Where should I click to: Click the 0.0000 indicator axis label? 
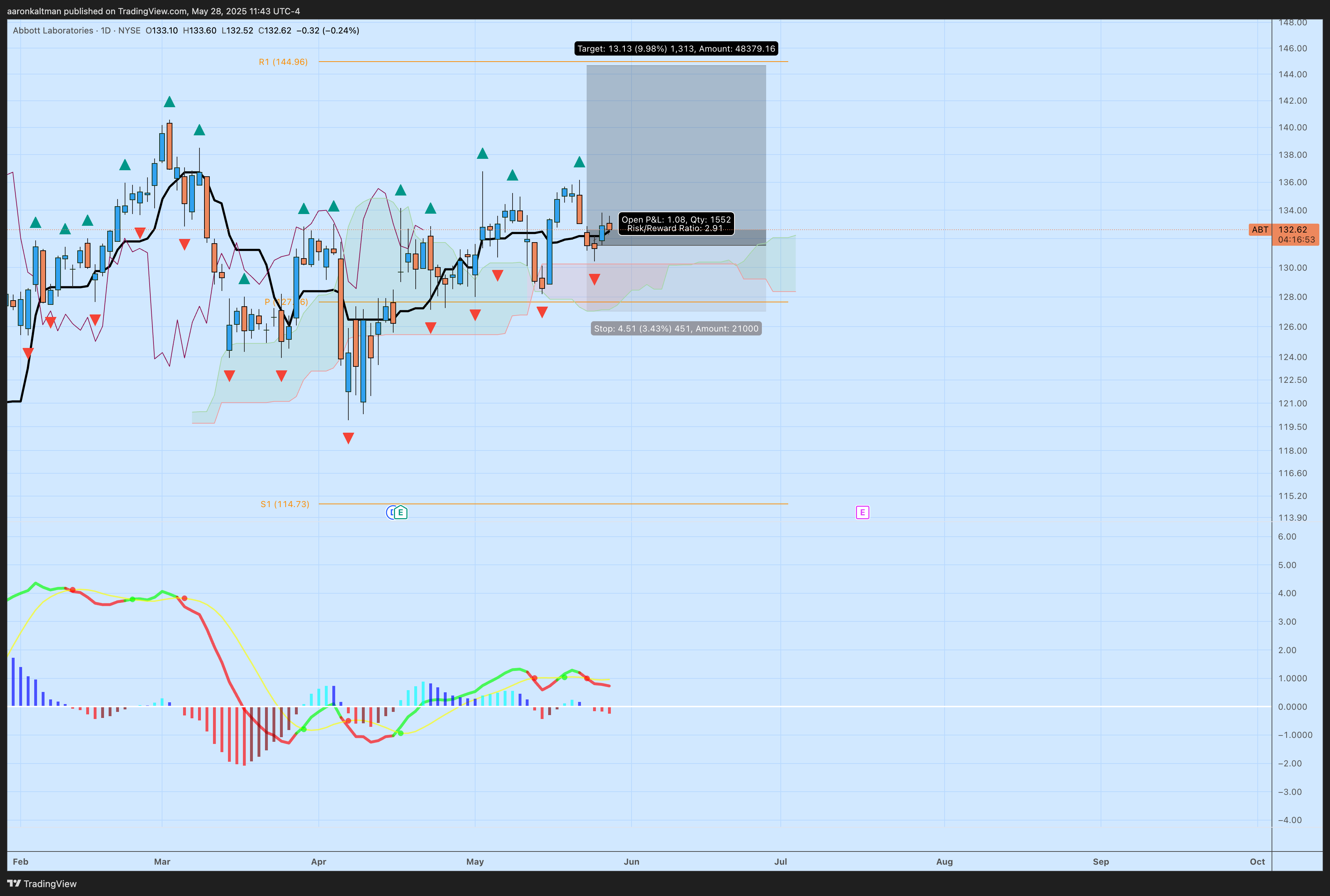pos(1293,707)
